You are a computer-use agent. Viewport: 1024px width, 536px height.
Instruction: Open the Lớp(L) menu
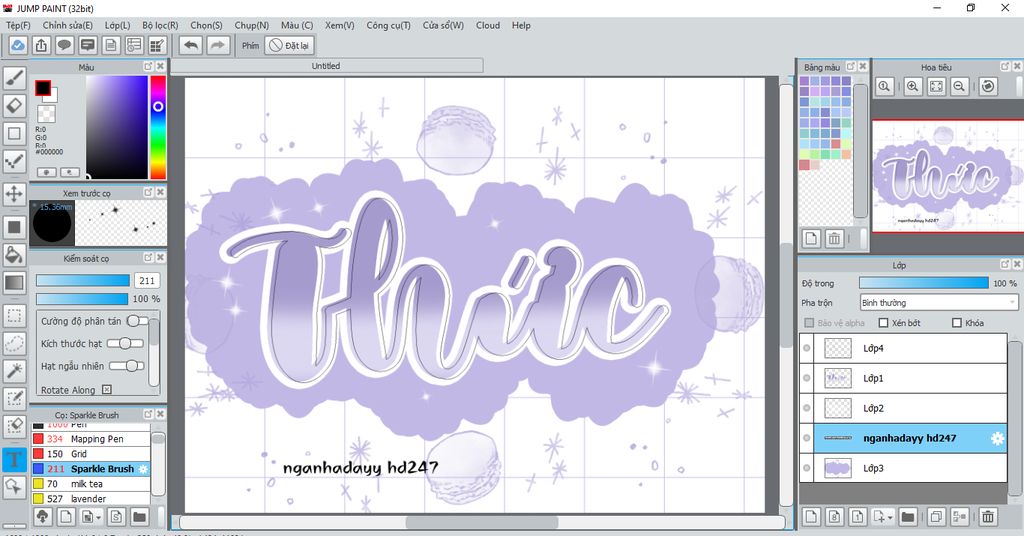[x=118, y=25]
